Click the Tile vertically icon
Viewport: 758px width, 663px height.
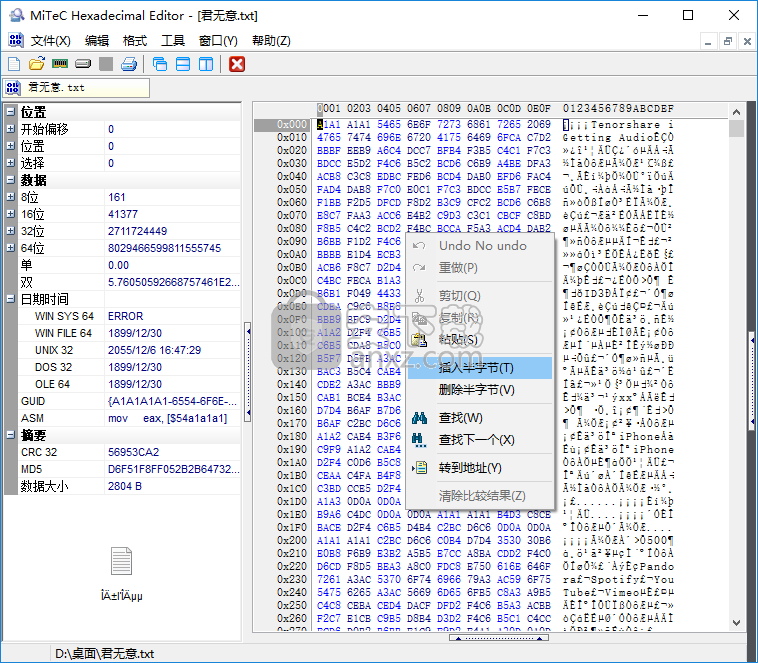206,64
